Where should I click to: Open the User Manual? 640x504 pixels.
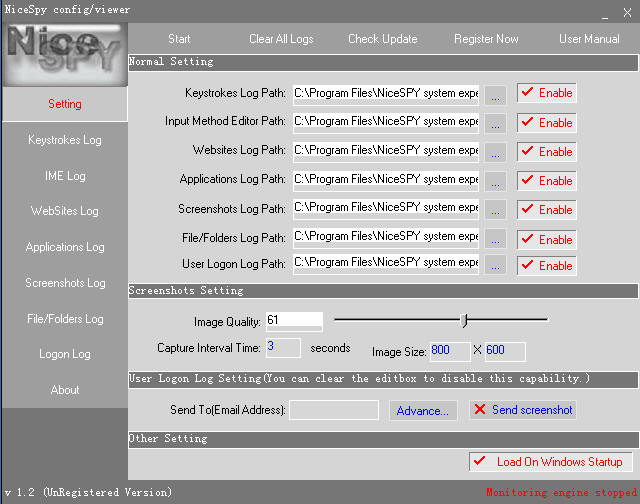pyautogui.click(x=589, y=39)
